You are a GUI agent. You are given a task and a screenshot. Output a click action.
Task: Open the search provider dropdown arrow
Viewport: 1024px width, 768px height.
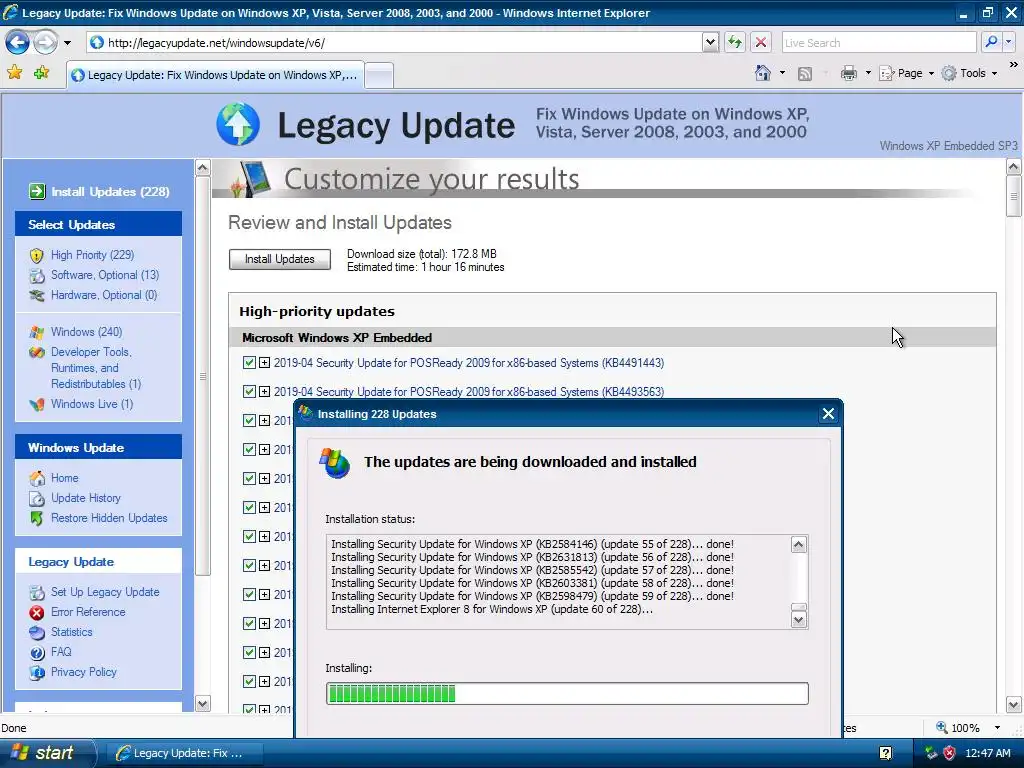pos(1008,42)
